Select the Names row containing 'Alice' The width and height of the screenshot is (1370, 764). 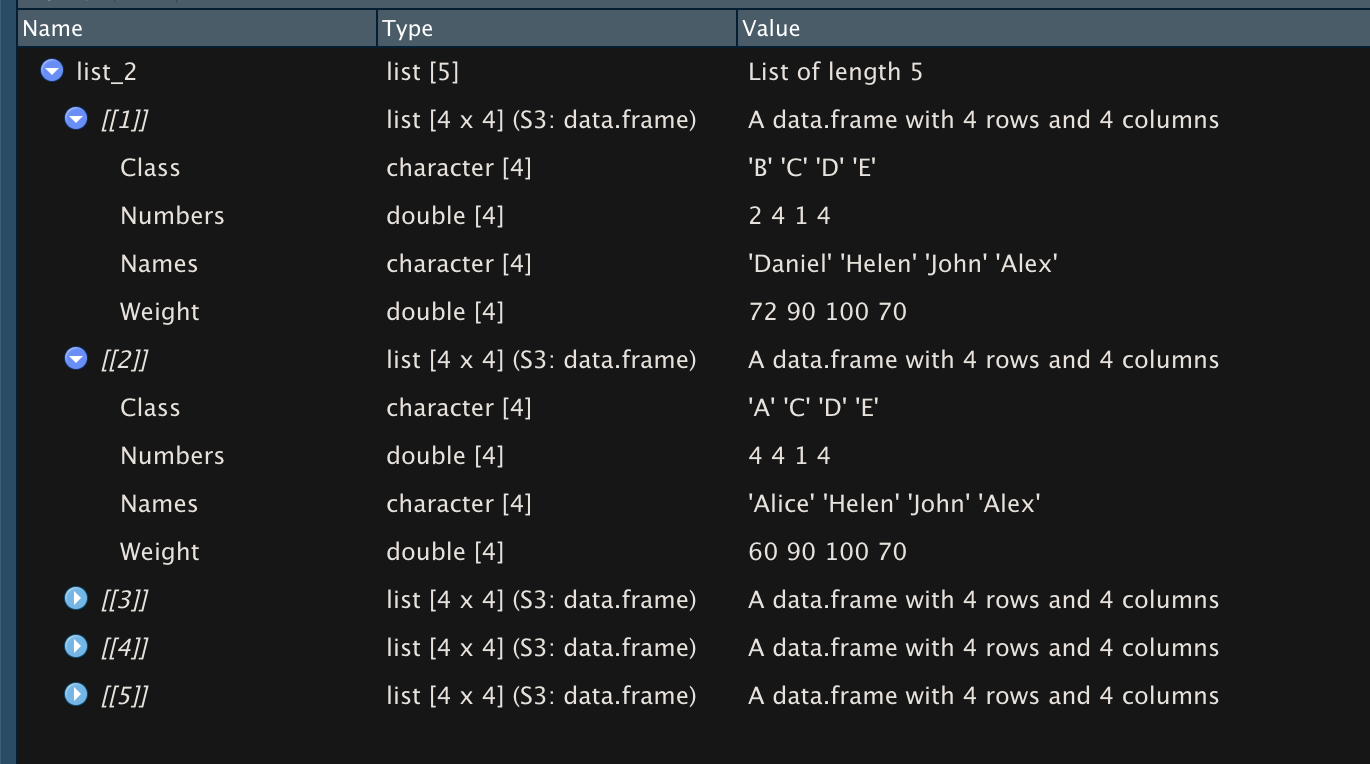pos(159,504)
